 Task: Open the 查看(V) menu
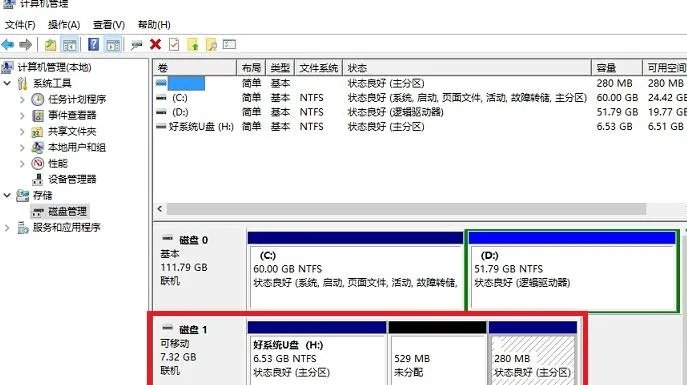109,25
